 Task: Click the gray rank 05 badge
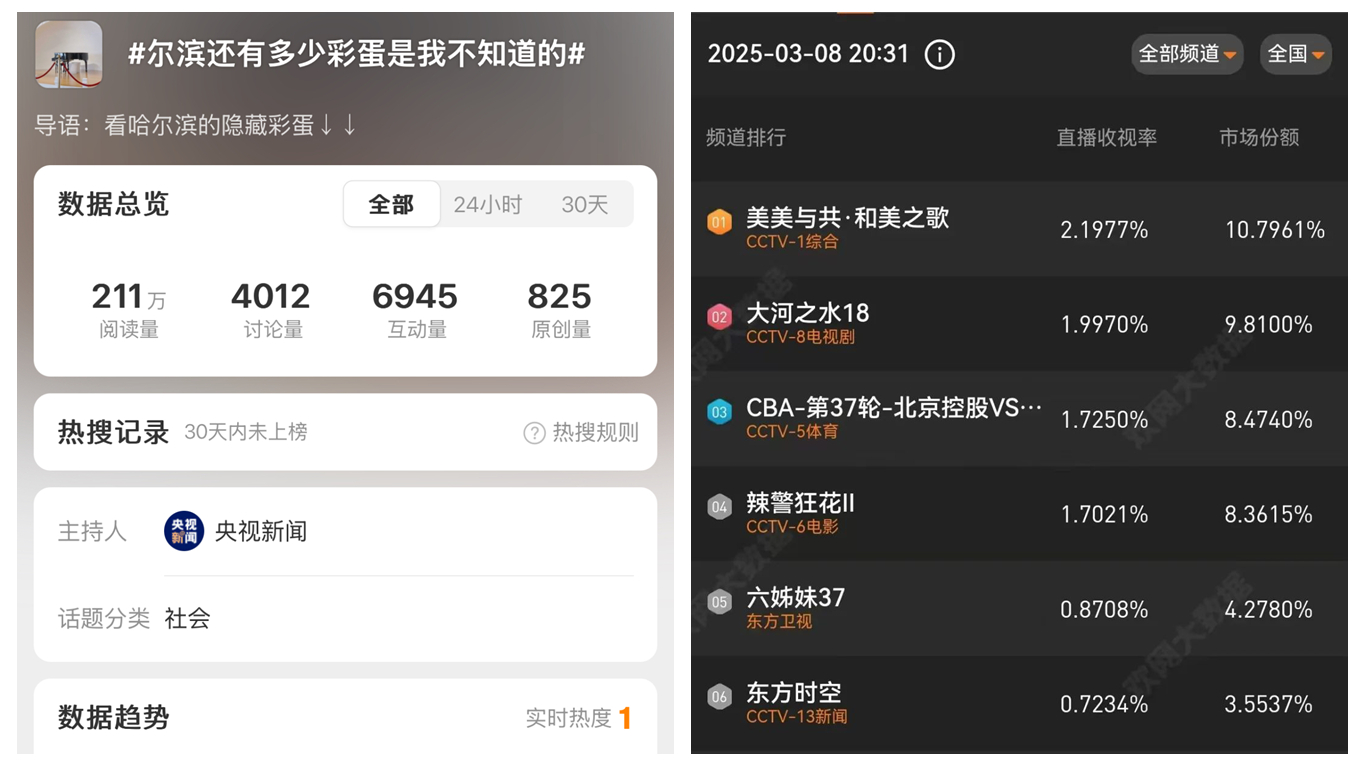tap(719, 602)
